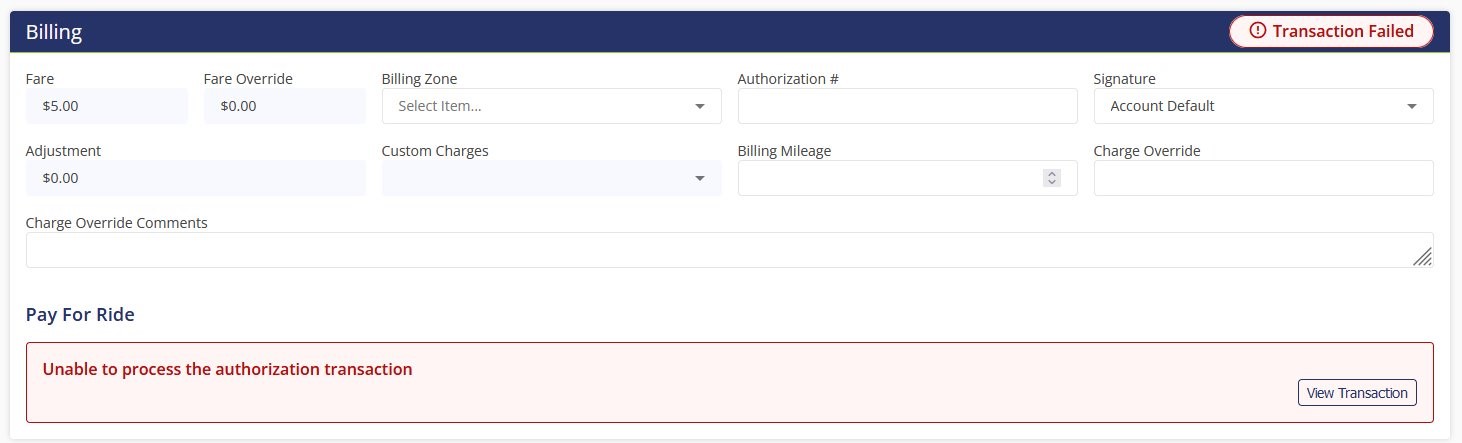Focus the Charge Override field

[x=1264, y=178]
